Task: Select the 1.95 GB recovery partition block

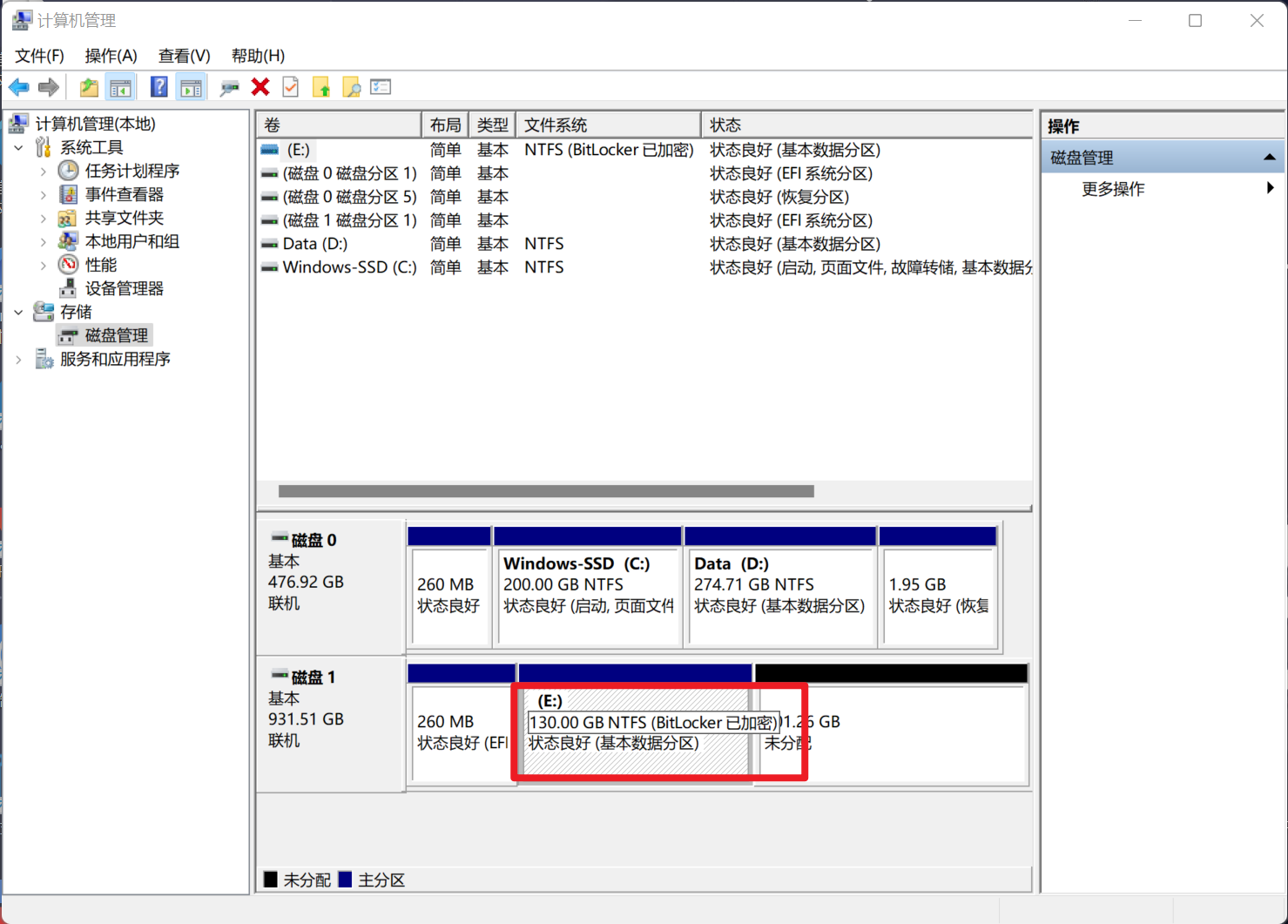Action: pyautogui.click(x=939, y=597)
